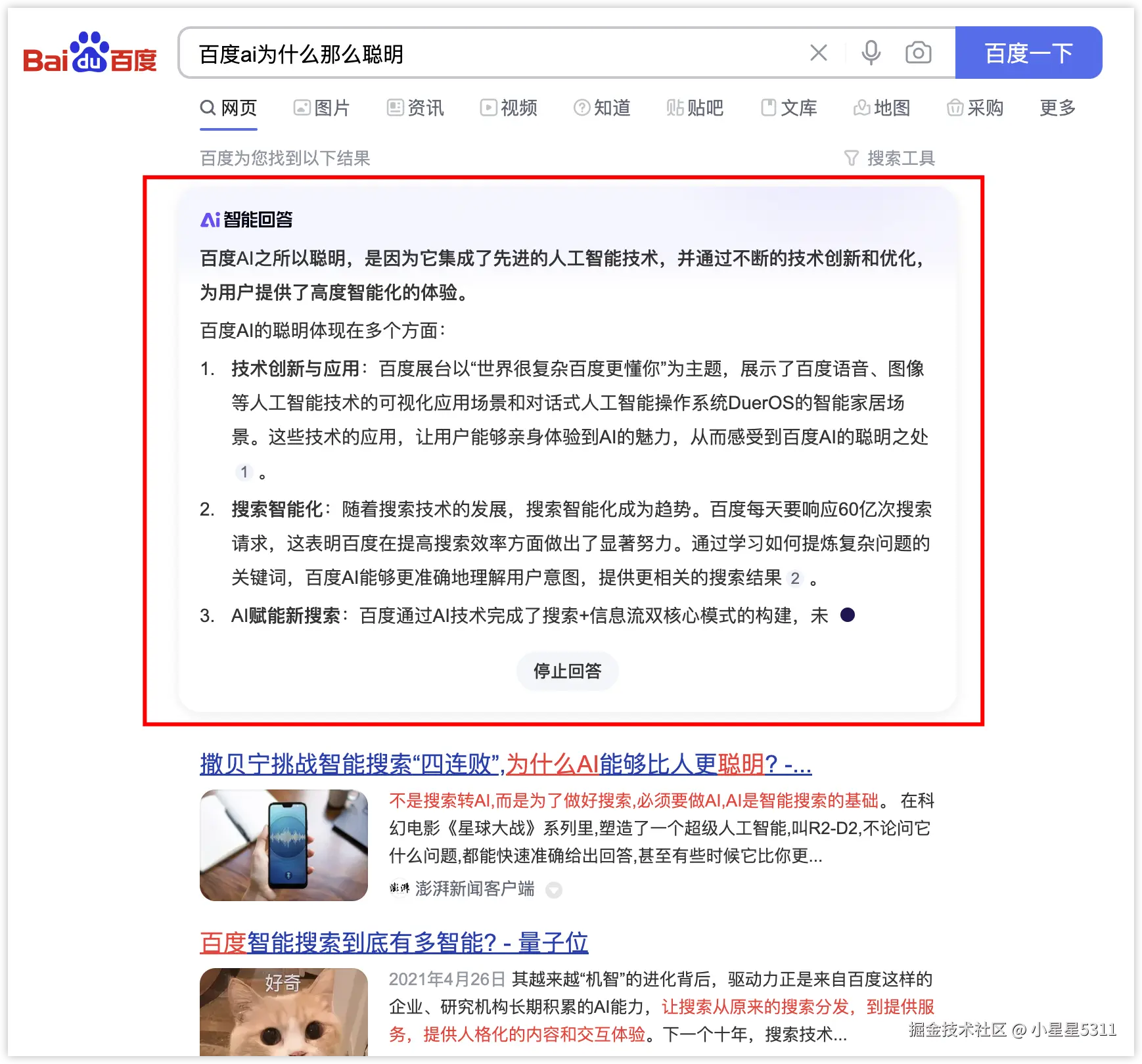This screenshot has width=1142, height=1064.
Task: Switch to the 贴吧 tab
Action: (x=695, y=108)
